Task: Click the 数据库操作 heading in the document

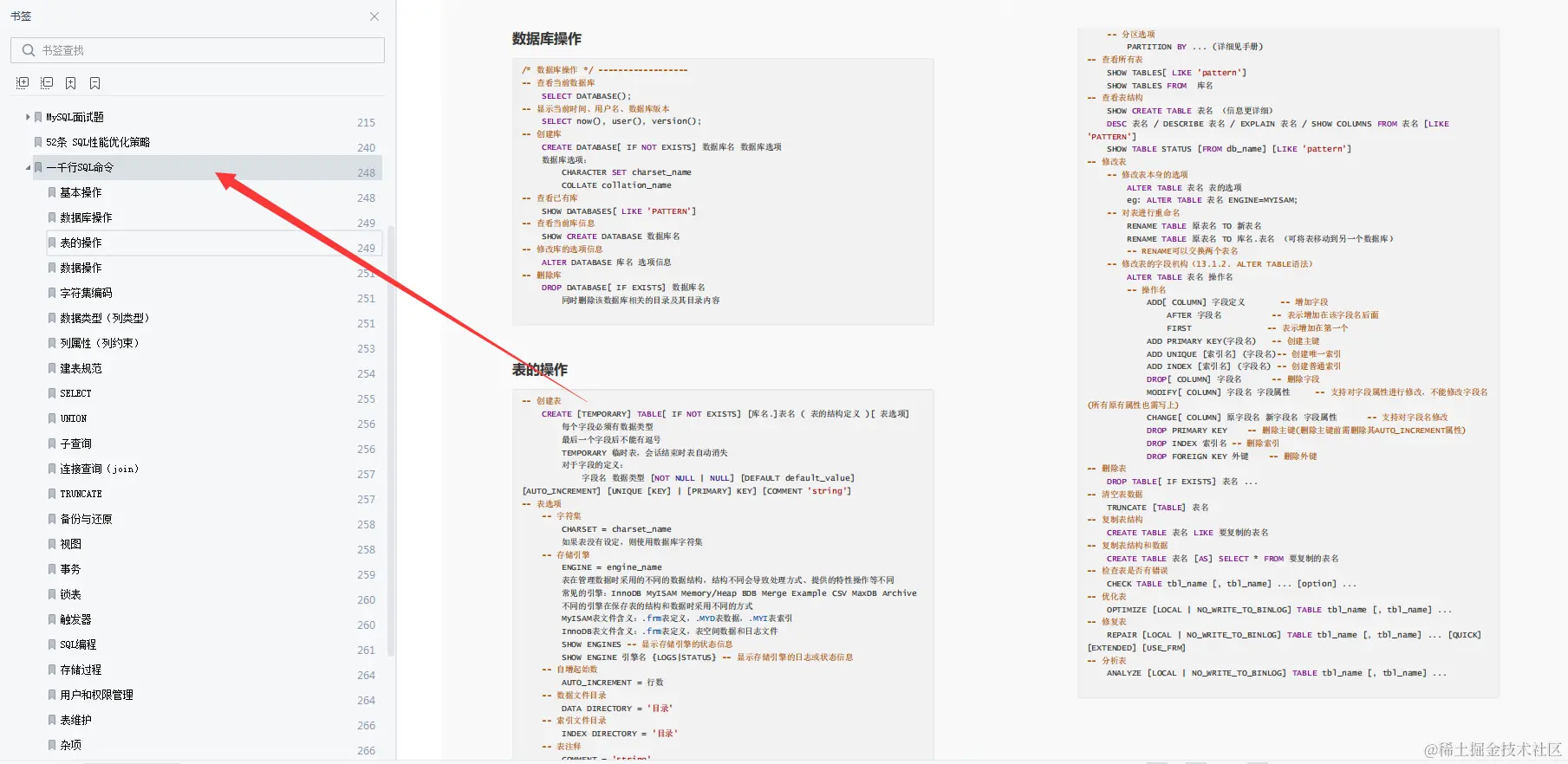Action: 546,39
